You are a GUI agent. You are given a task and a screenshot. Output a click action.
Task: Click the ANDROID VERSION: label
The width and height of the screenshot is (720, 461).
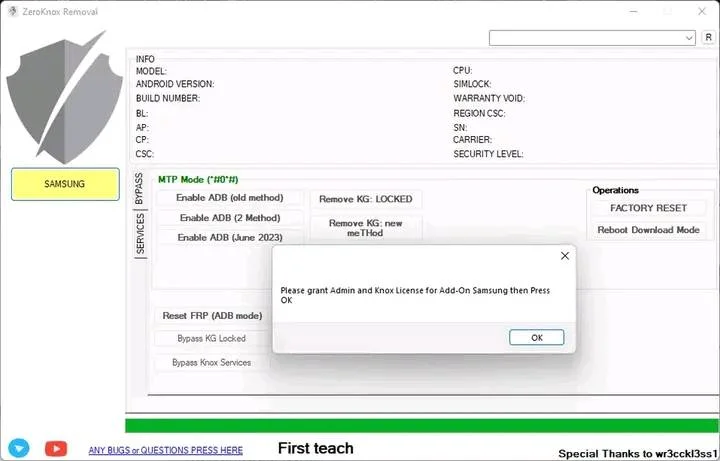(x=175, y=84)
